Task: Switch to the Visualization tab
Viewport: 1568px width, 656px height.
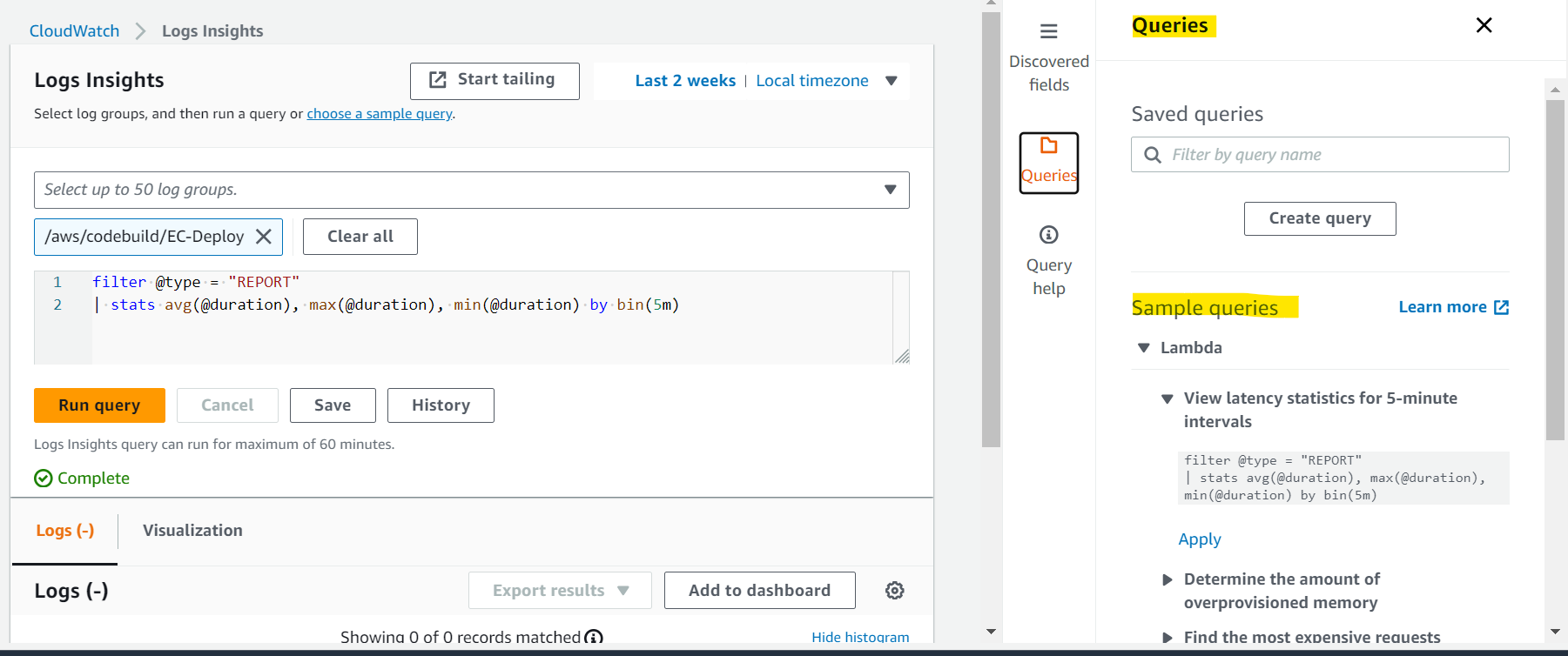Action: (x=192, y=531)
